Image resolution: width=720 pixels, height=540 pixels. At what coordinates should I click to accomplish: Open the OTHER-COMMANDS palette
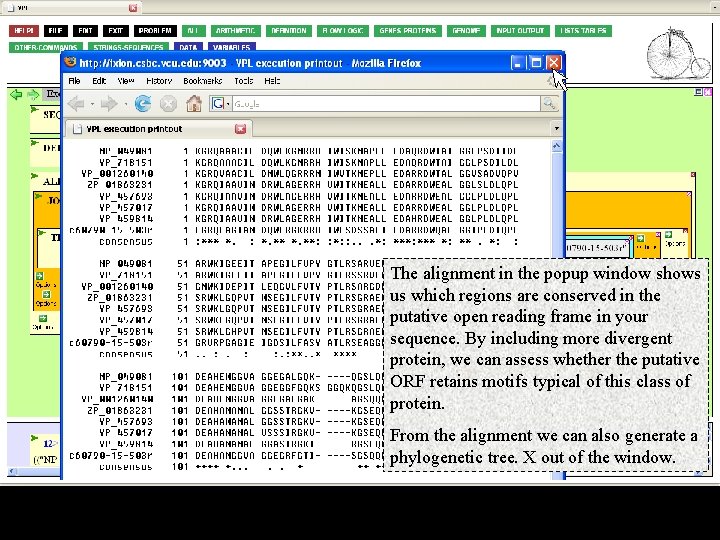tap(46, 47)
